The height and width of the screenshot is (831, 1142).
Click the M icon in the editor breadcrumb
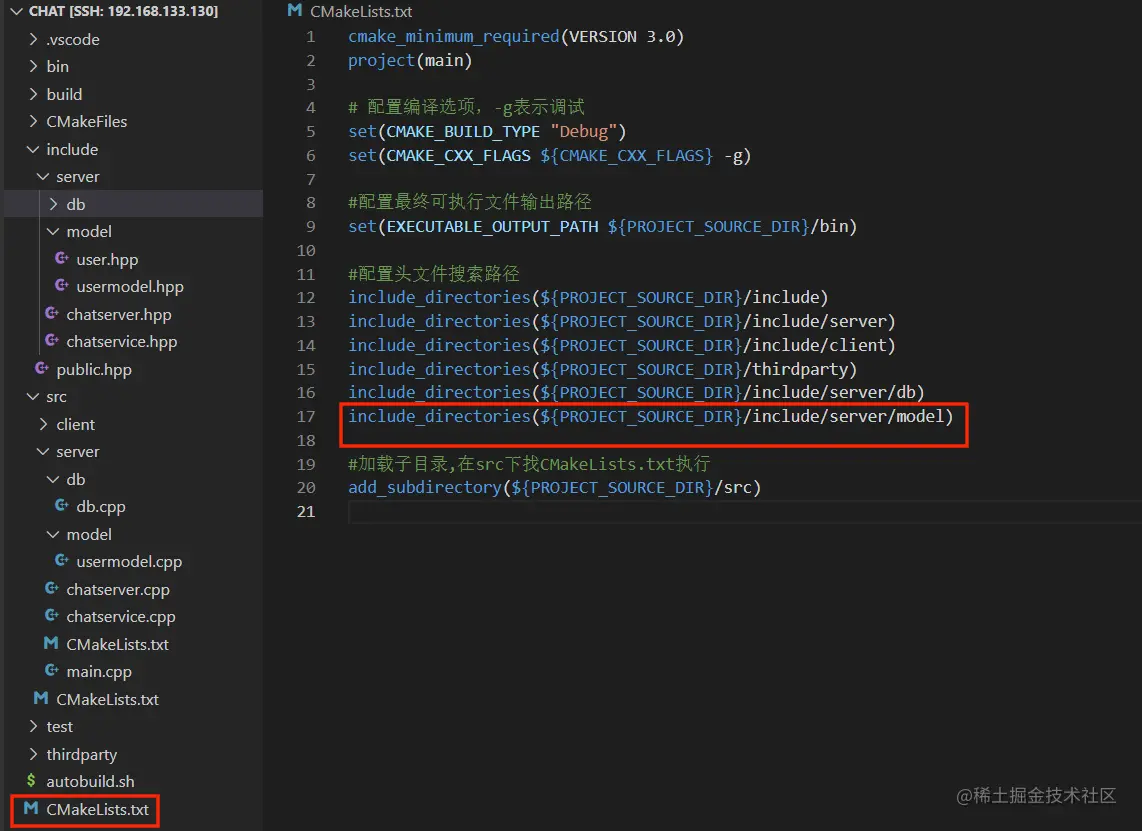(x=294, y=10)
